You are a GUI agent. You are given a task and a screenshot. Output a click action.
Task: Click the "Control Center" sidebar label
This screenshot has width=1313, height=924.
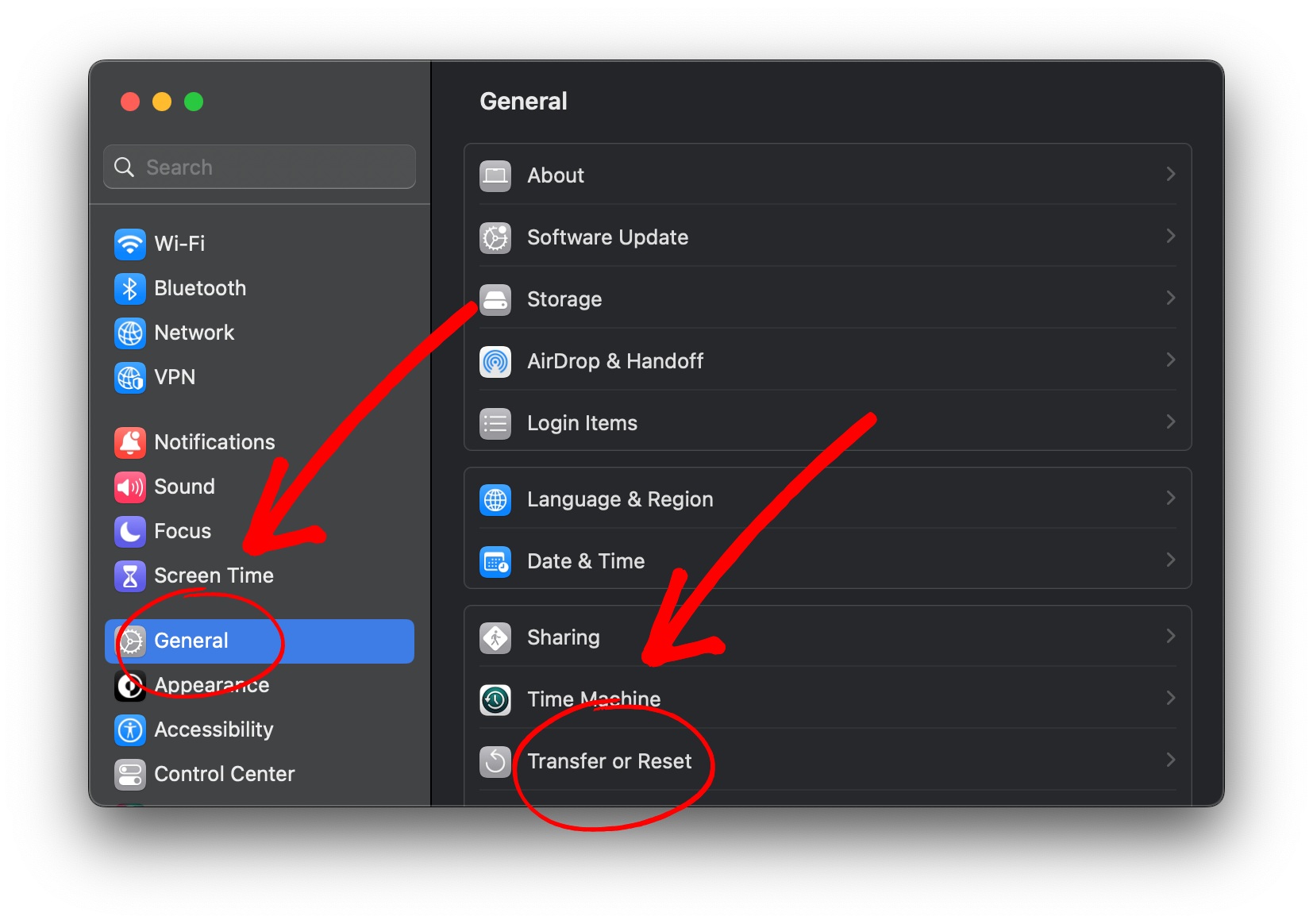pos(225,774)
